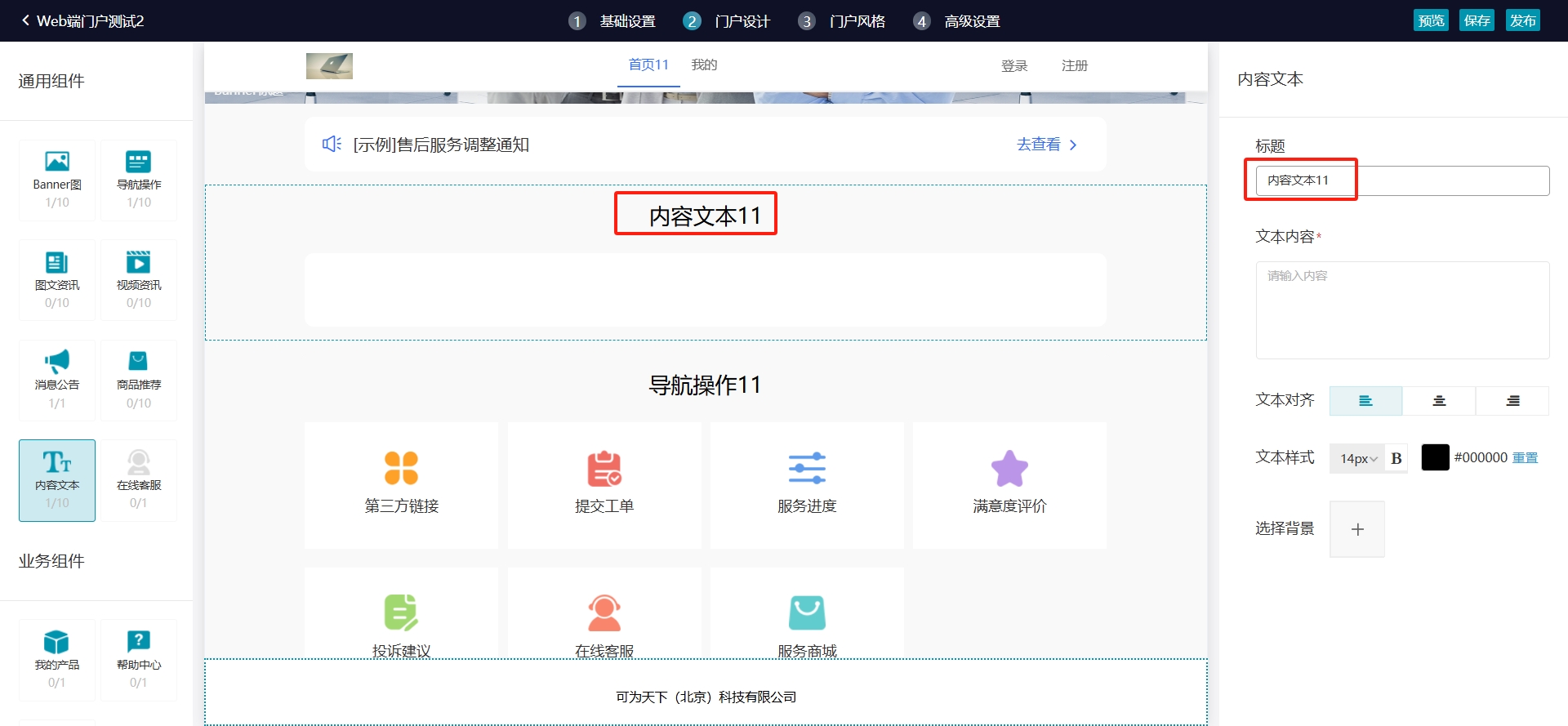Click the 注册 link

1075,65
